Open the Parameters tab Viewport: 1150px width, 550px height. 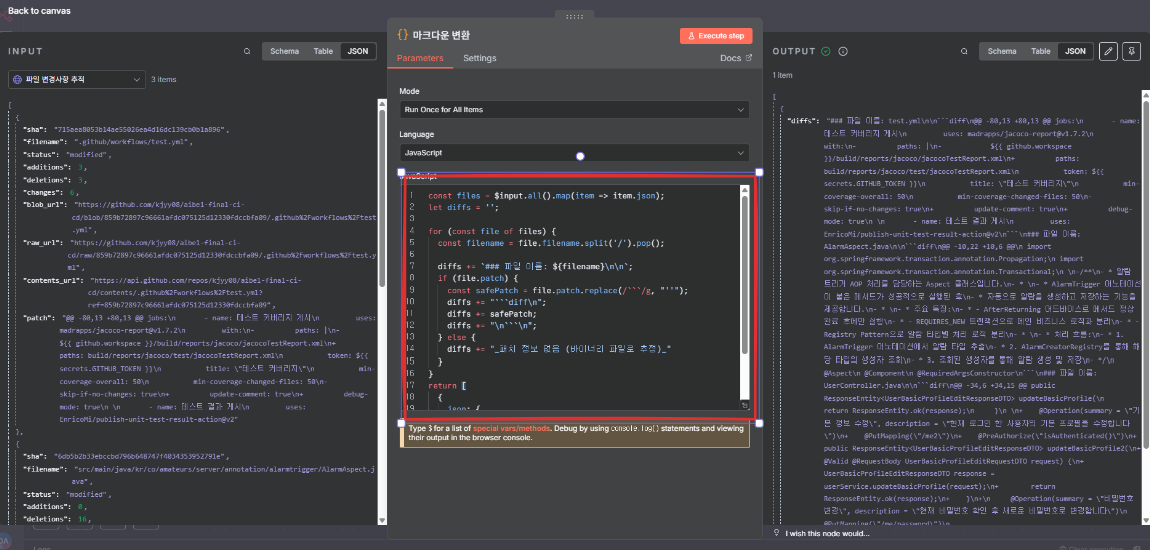[x=420, y=59]
